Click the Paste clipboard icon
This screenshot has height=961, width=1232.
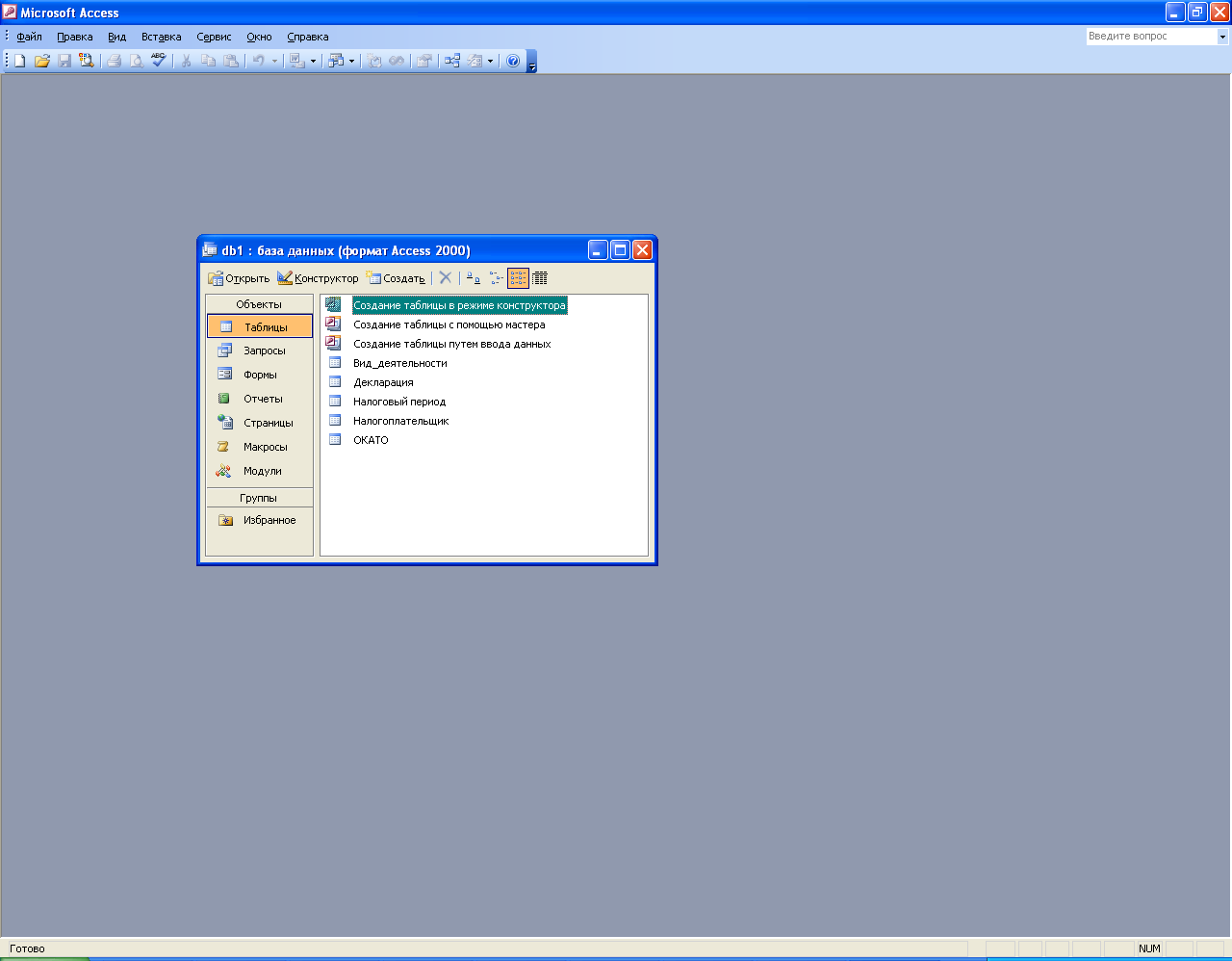pos(231,61)
